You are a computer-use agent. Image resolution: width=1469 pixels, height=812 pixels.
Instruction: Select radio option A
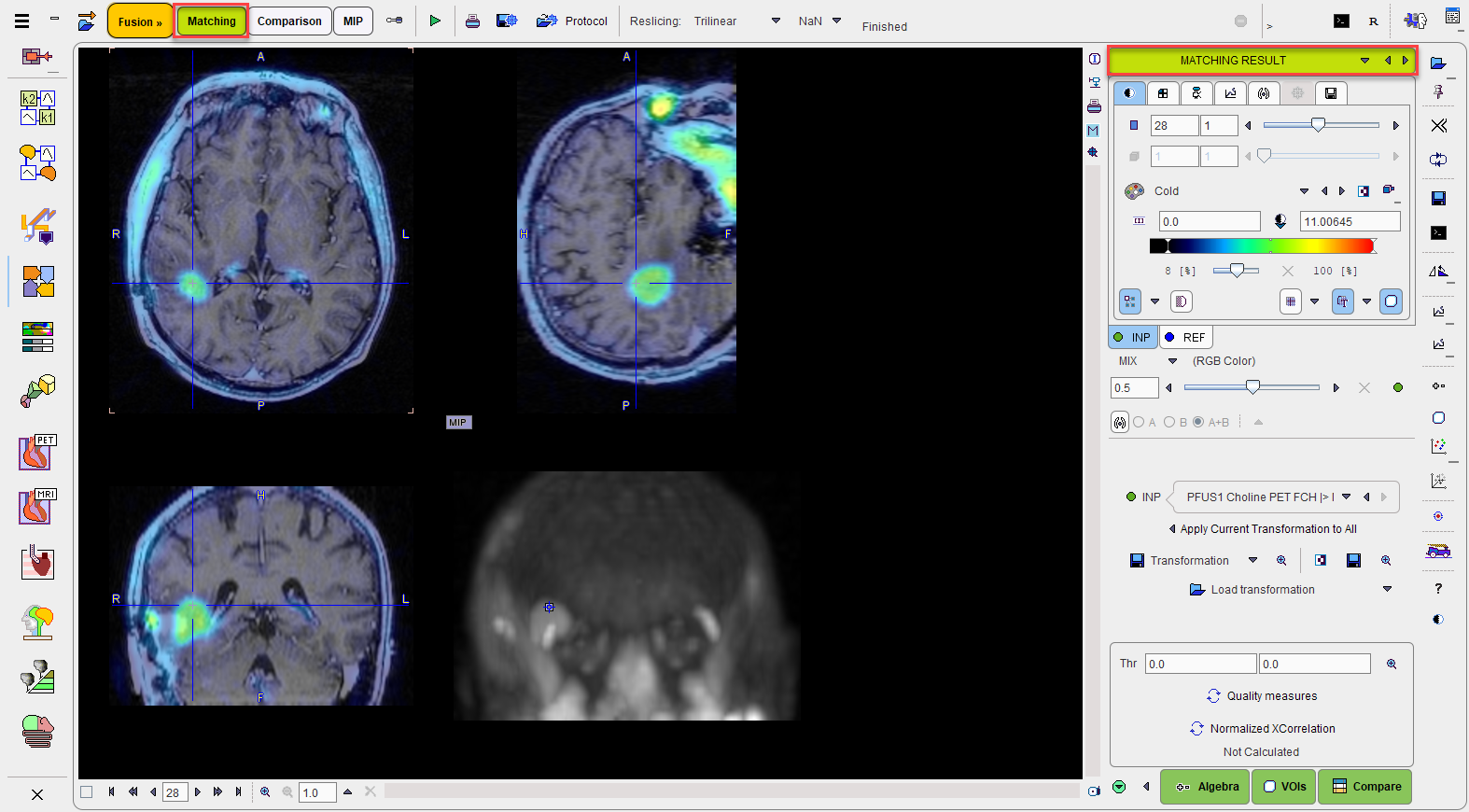[x=1139, y=422]
